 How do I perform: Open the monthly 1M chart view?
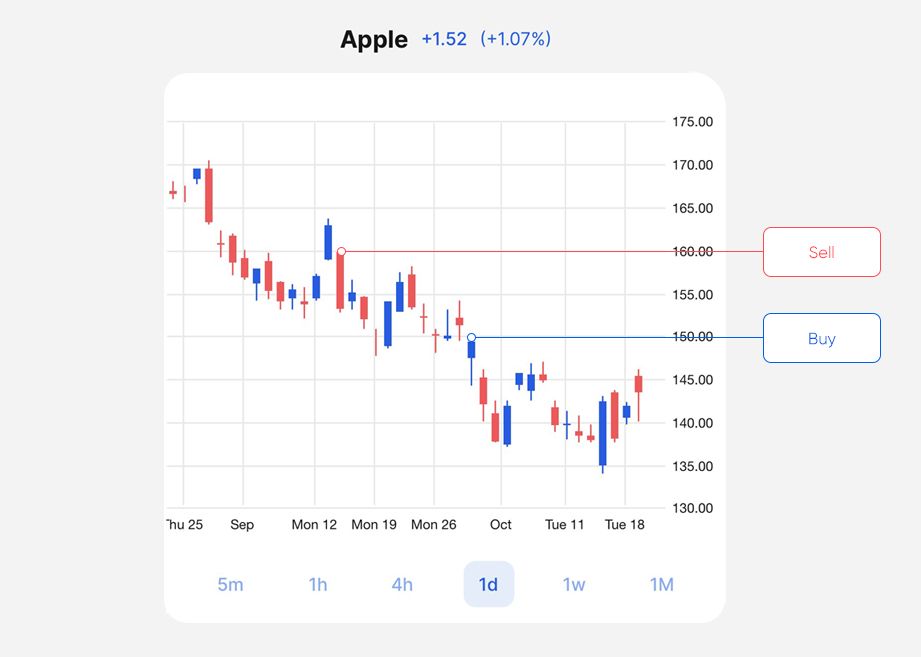tap(660, 584)
